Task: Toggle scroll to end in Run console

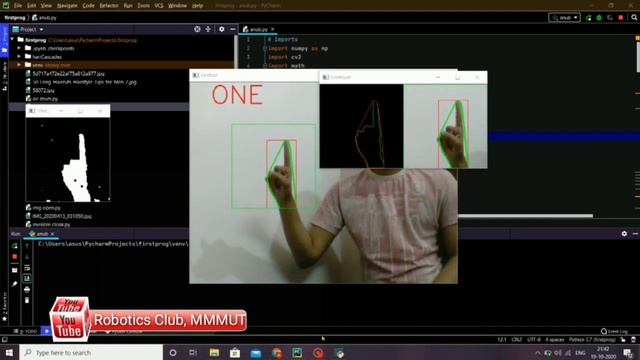Action: coord(27,278)
